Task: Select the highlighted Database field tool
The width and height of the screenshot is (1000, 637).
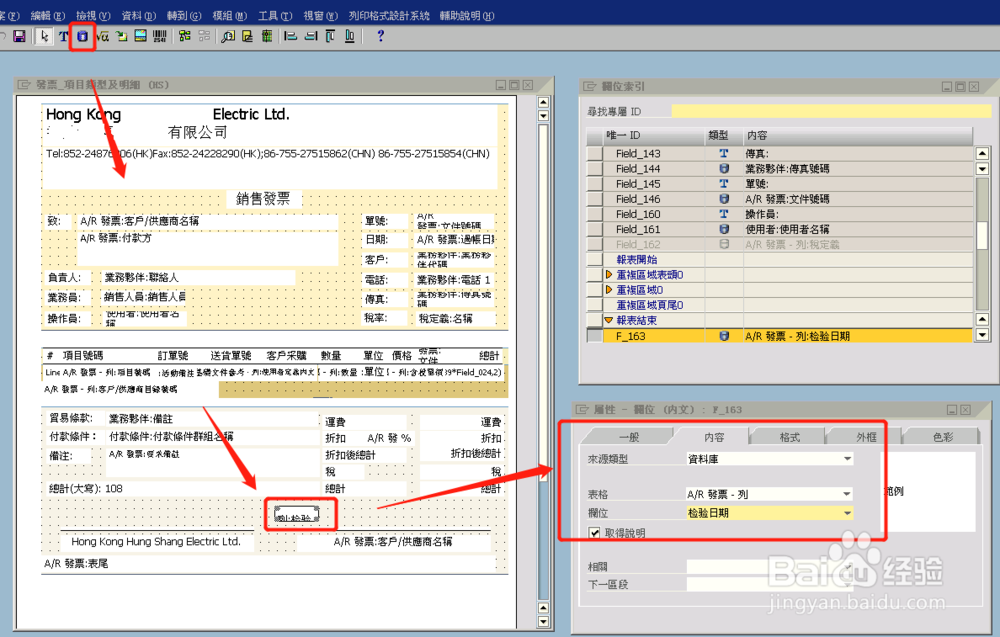Action: coord(83,36)
